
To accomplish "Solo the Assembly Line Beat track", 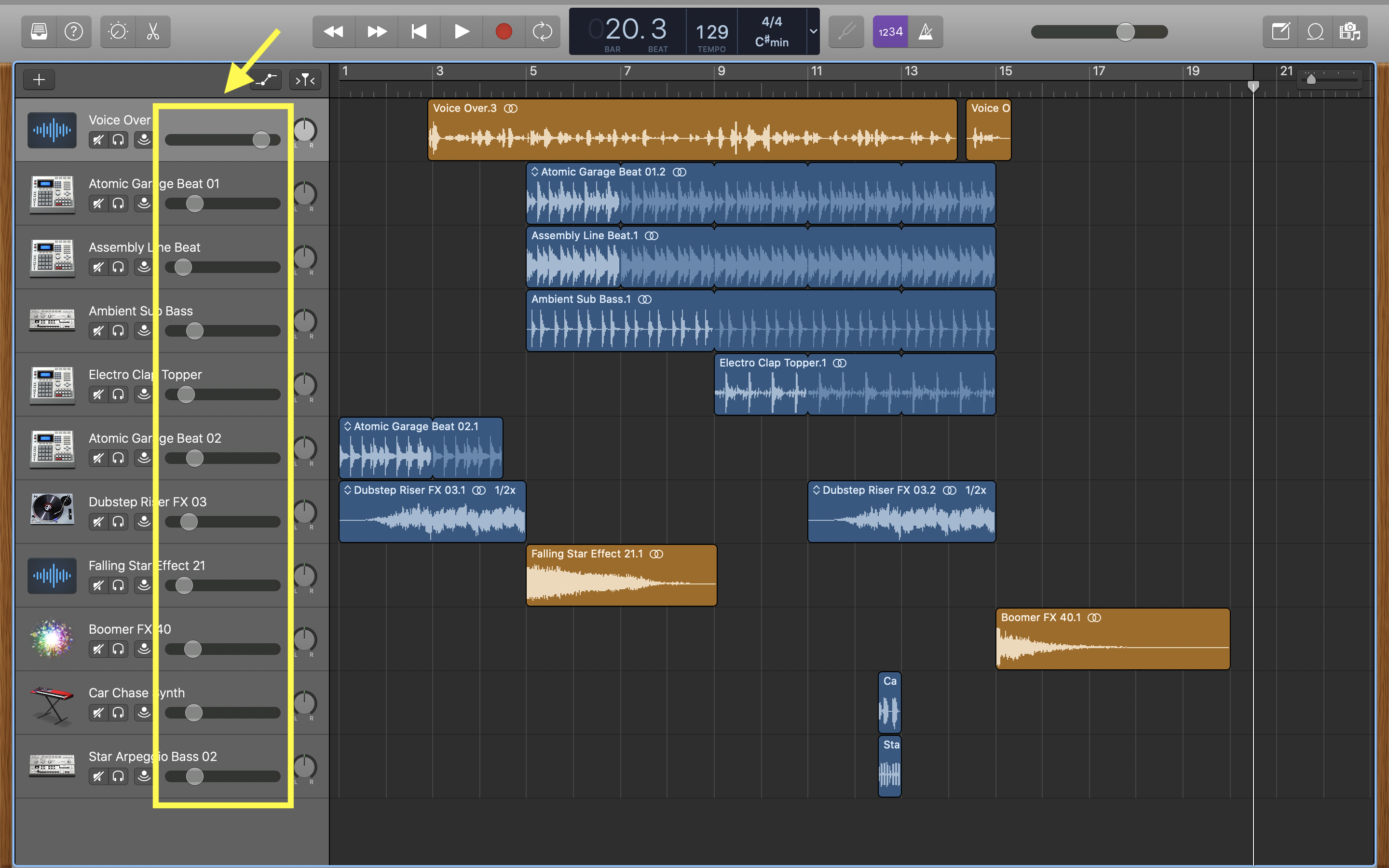I will [118, 267].
